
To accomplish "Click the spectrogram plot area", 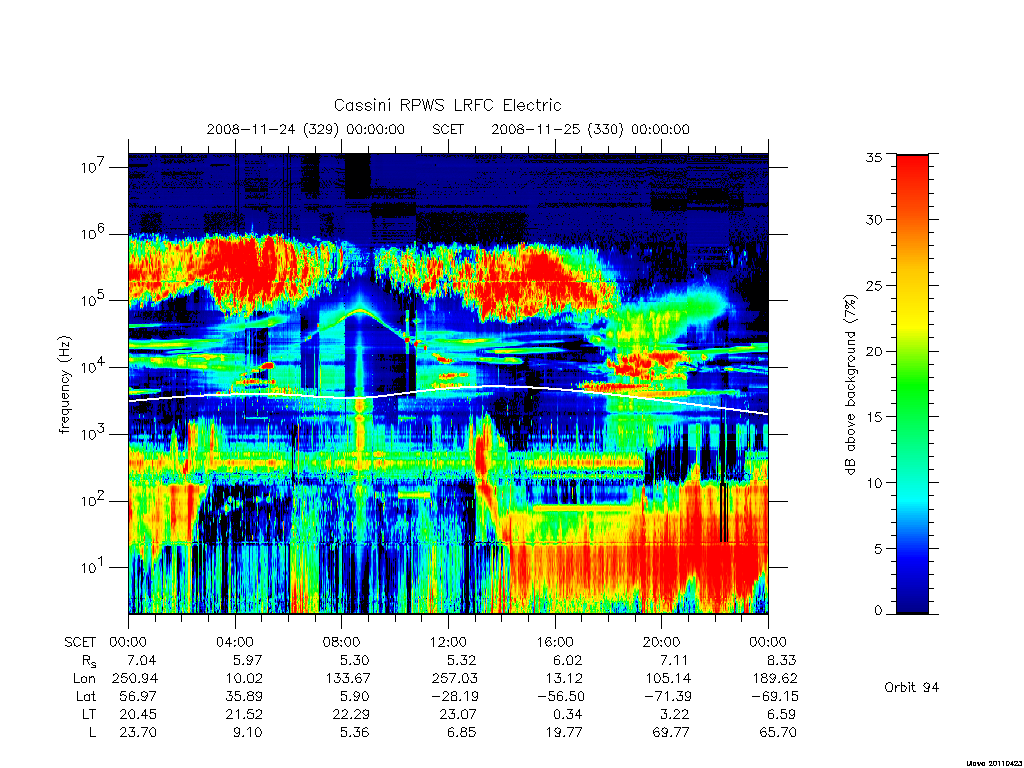I will coord(448,383).
